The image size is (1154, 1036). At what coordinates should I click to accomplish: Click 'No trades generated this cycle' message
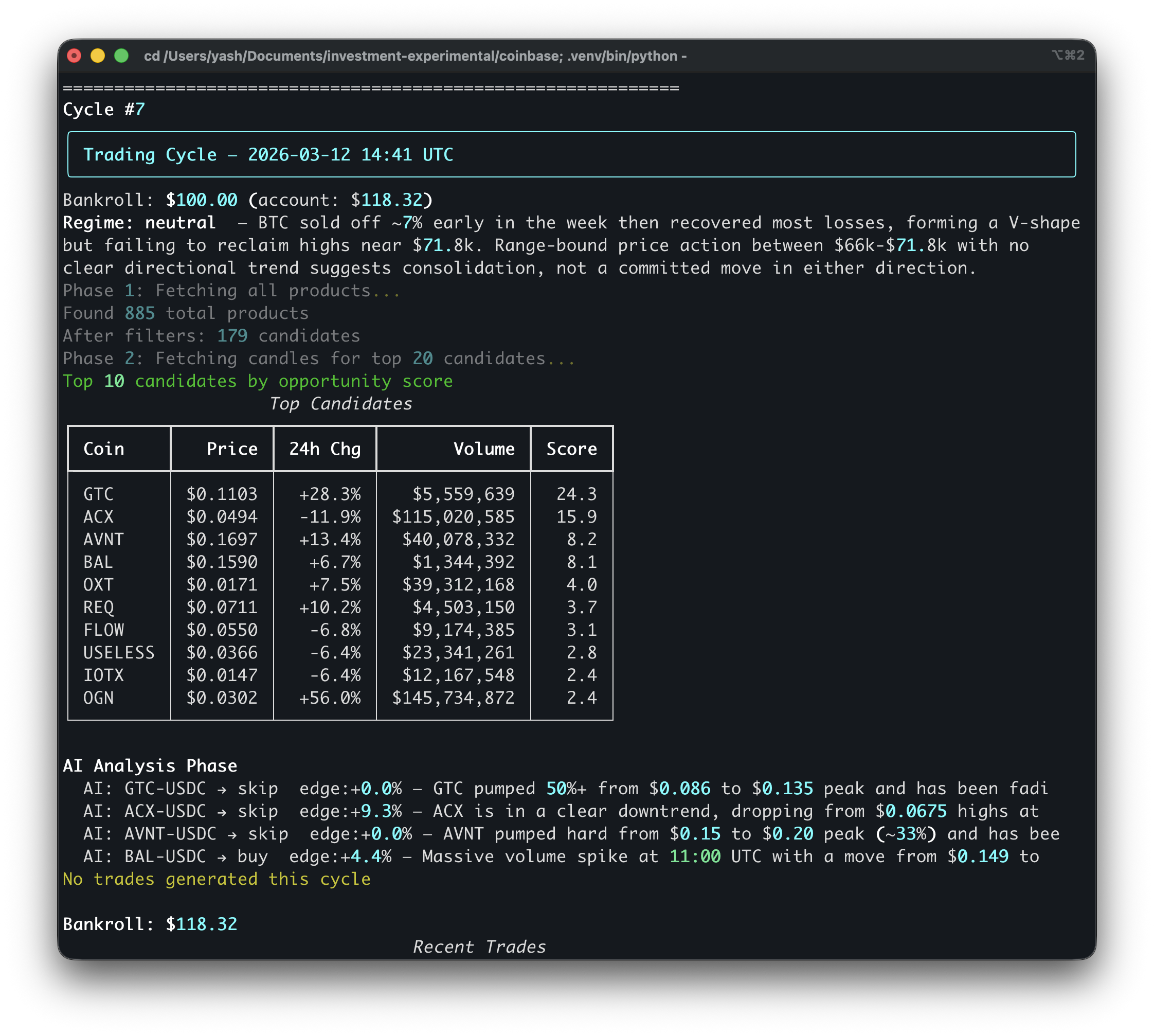pos(217,880)
